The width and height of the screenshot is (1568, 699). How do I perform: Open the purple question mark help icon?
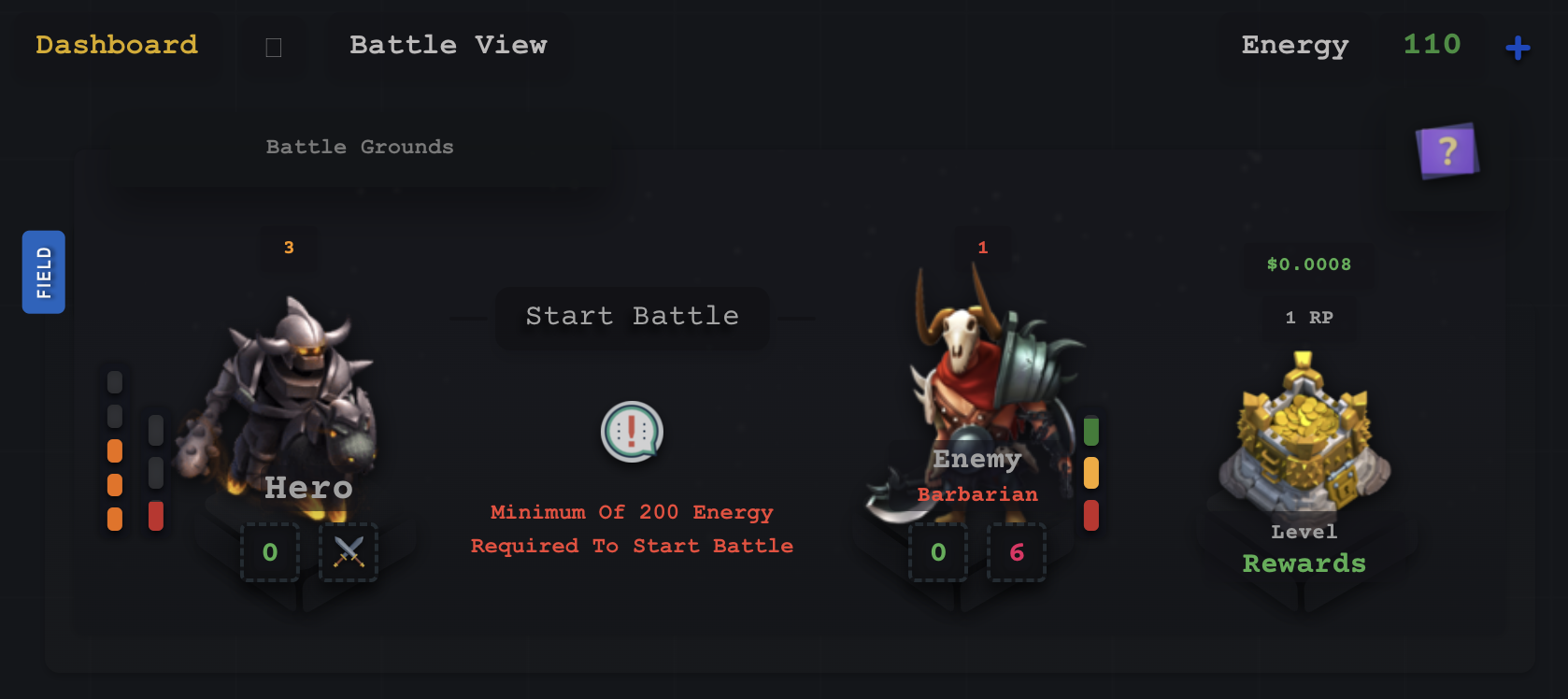point(1447,150)
